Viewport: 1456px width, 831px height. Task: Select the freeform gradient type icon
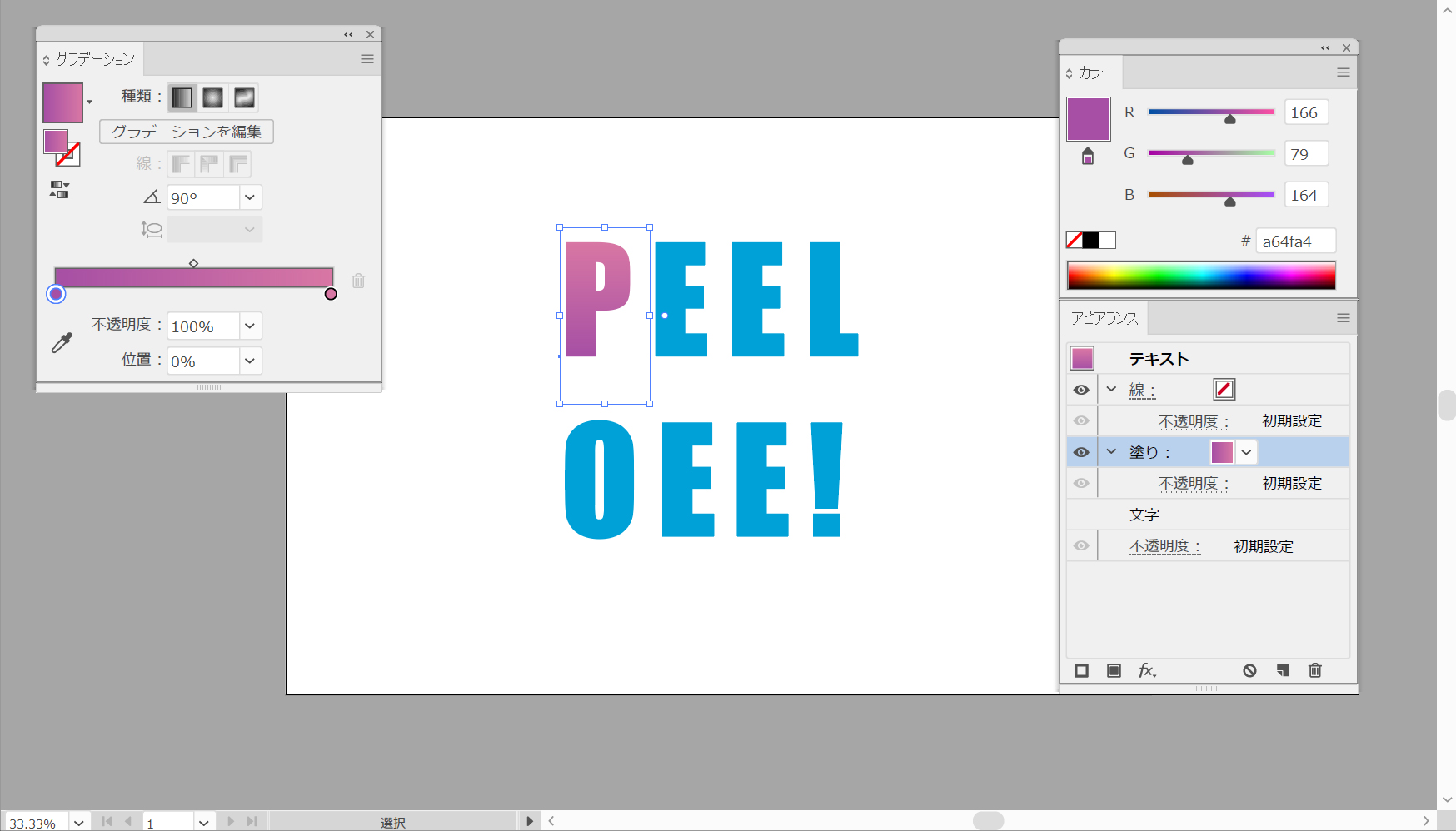[x=244, y=97]
